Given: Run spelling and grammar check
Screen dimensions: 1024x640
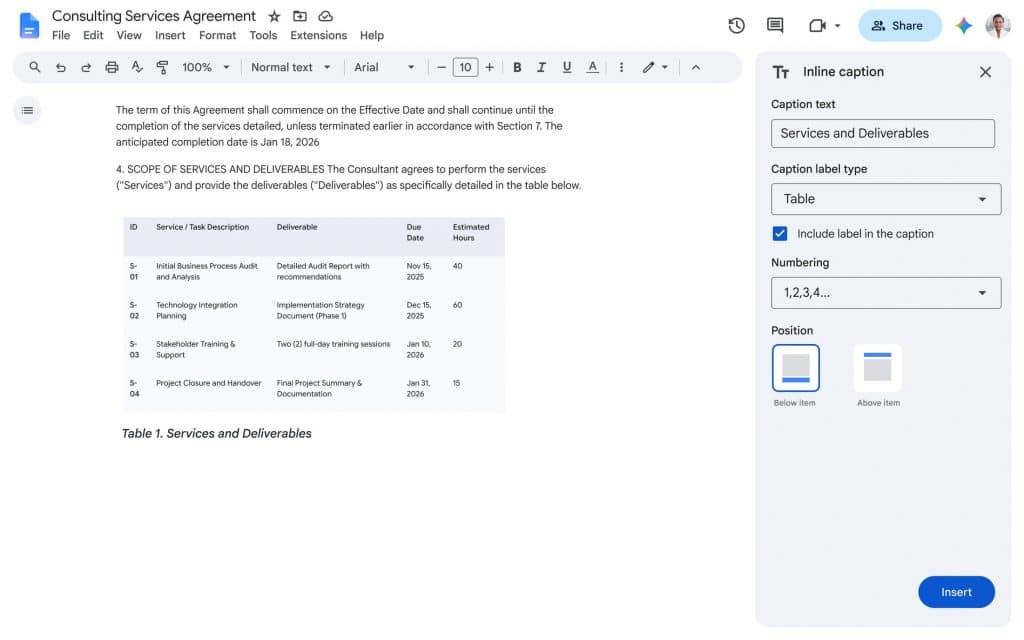Looking at the screenshot, I should [x=136, y=67].
